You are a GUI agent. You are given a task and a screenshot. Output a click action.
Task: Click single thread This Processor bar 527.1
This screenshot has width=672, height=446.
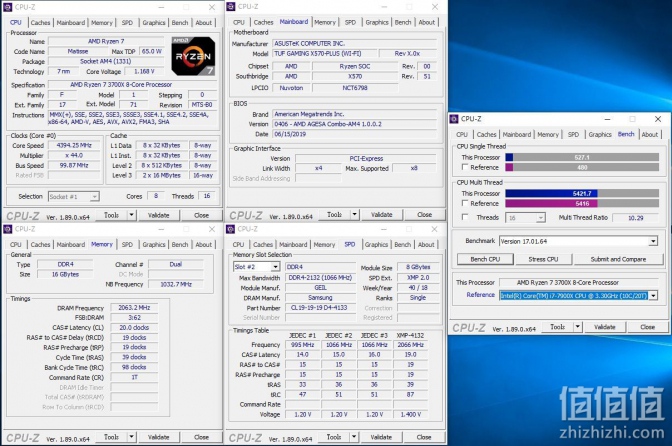click(582, 157)
